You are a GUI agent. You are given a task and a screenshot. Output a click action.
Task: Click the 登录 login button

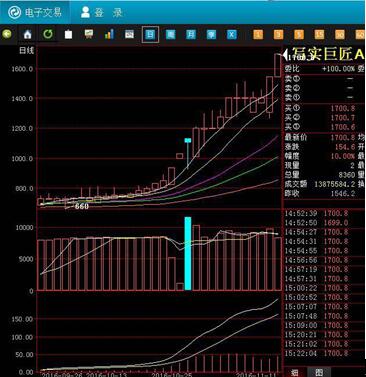(101, 13)
